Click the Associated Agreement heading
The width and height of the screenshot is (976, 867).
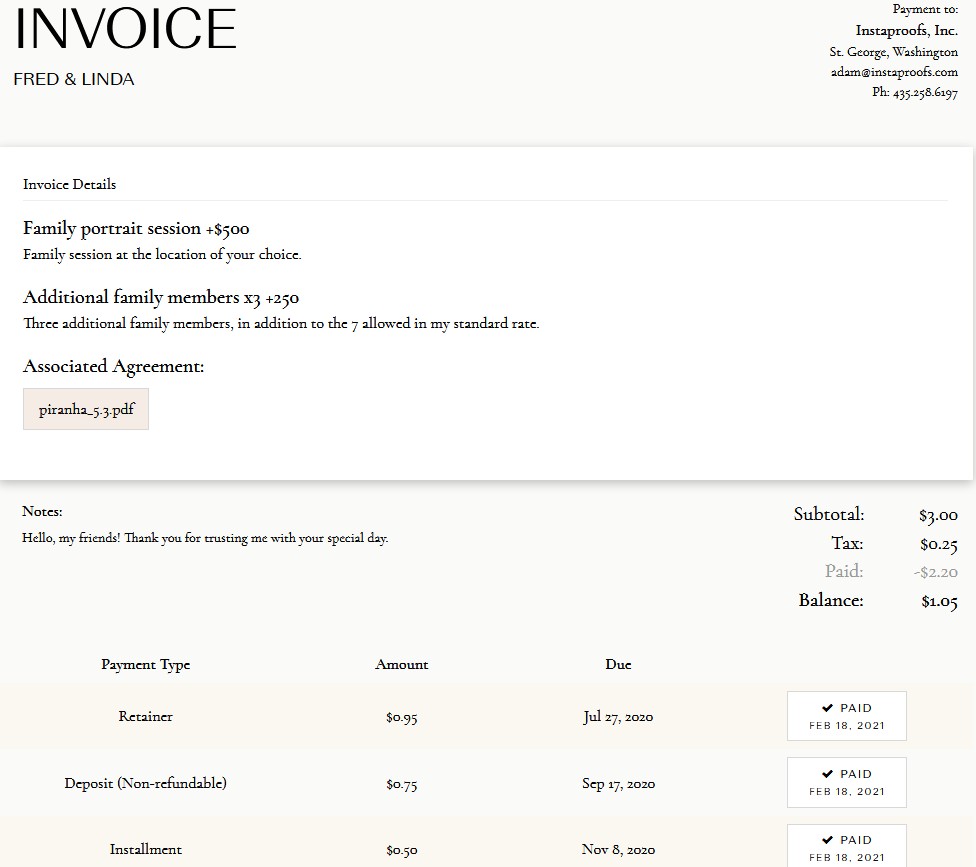[113, 366]
